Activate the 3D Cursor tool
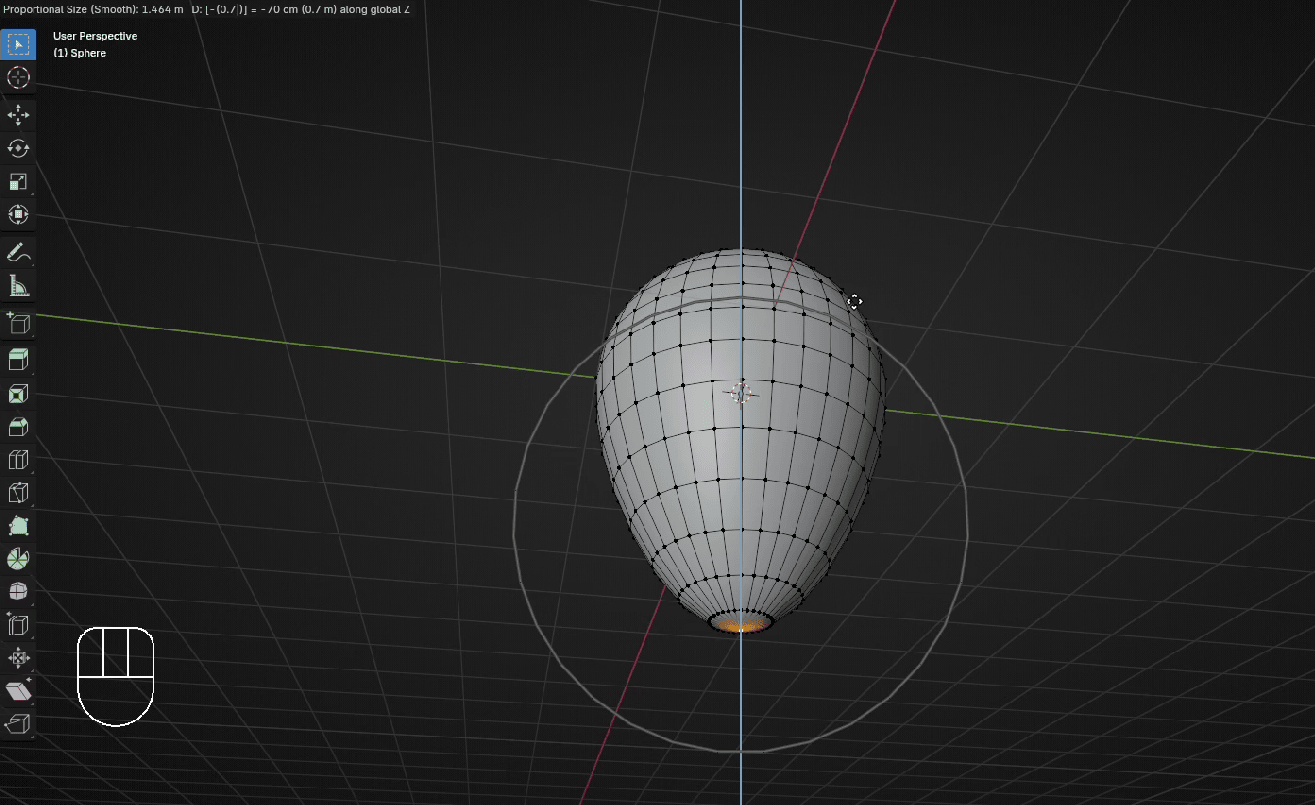1315x805 pixels. (18, 77)
